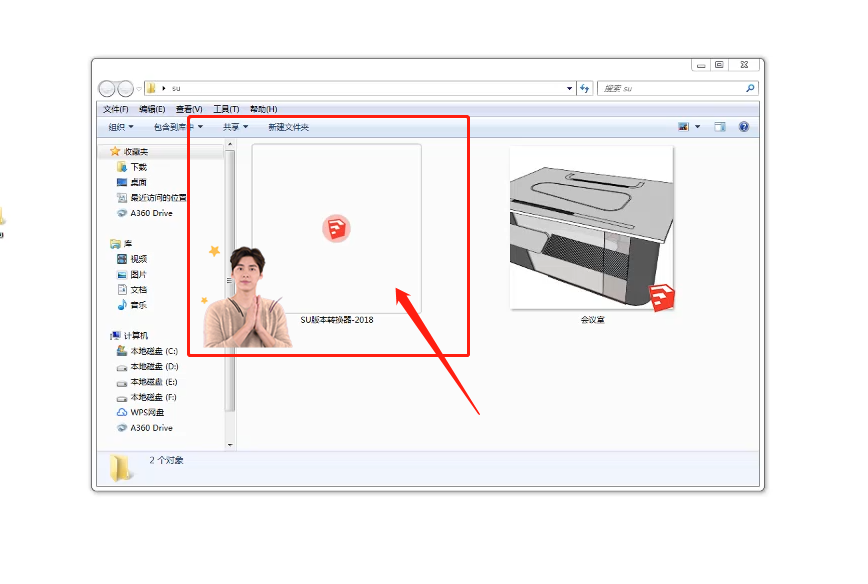Click the SU版本转换器-2018 file name label

337,320
